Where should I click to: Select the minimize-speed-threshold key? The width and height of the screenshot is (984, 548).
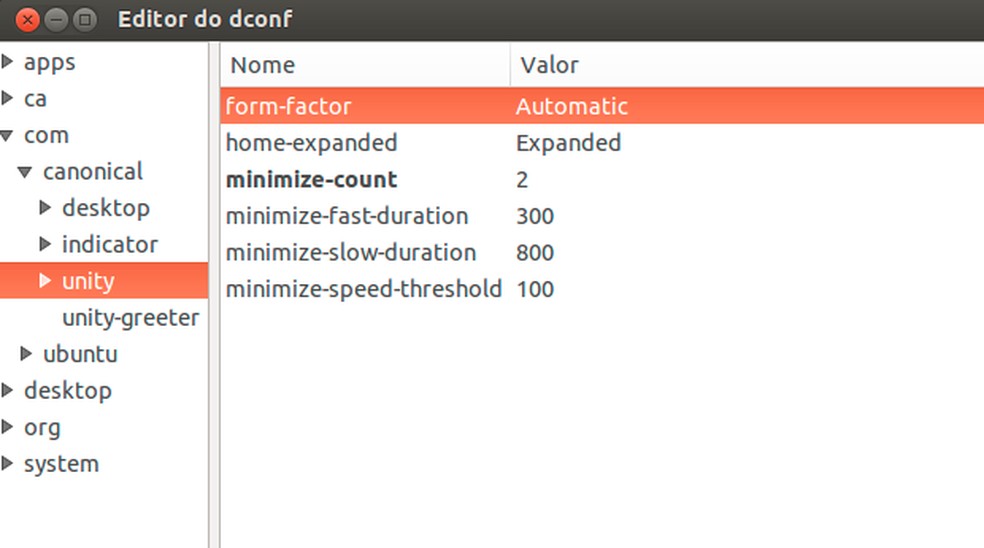(363, 290)
